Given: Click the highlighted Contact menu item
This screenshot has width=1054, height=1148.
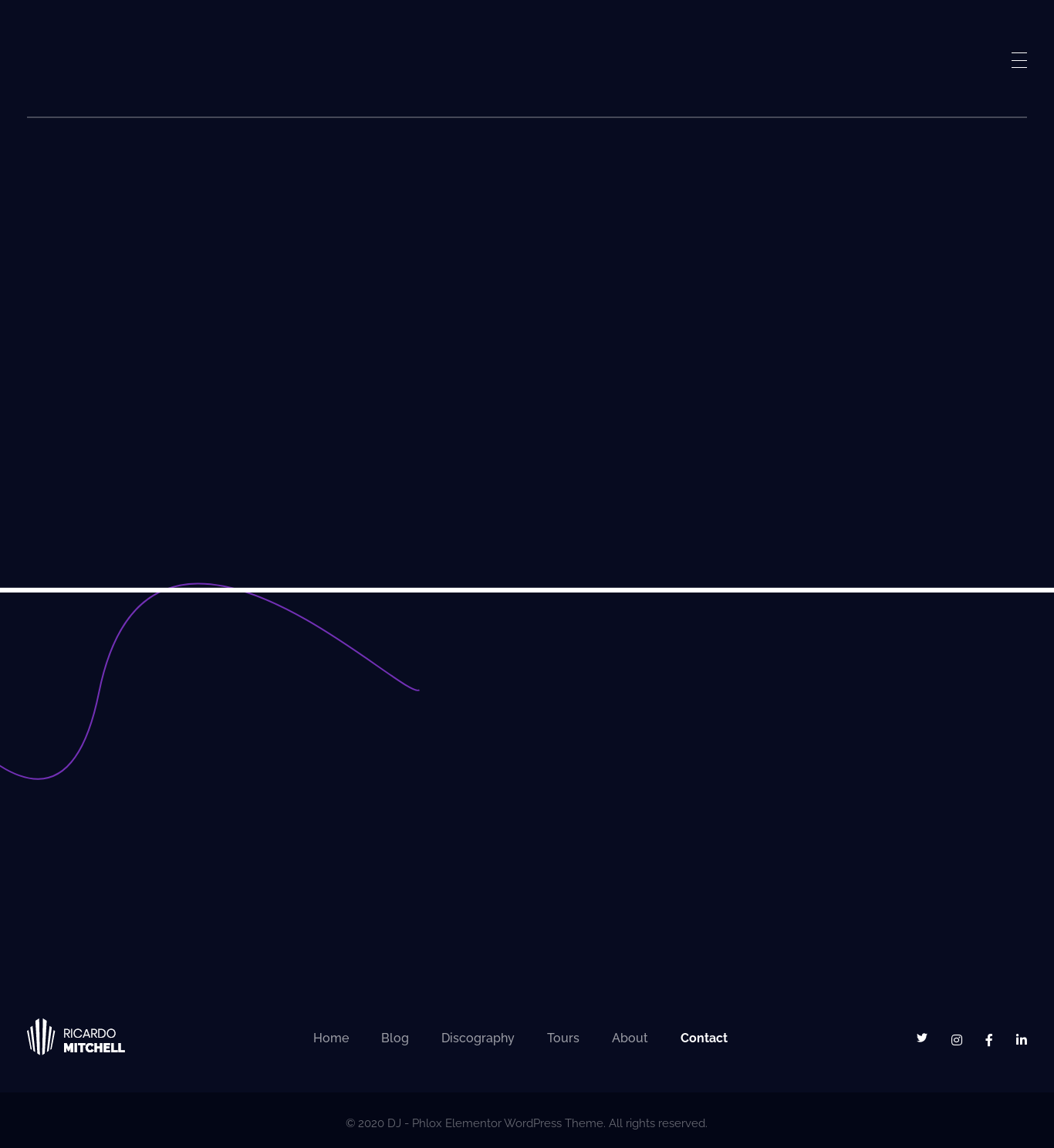Looking at the screenshot, I should coord(703,1038).
